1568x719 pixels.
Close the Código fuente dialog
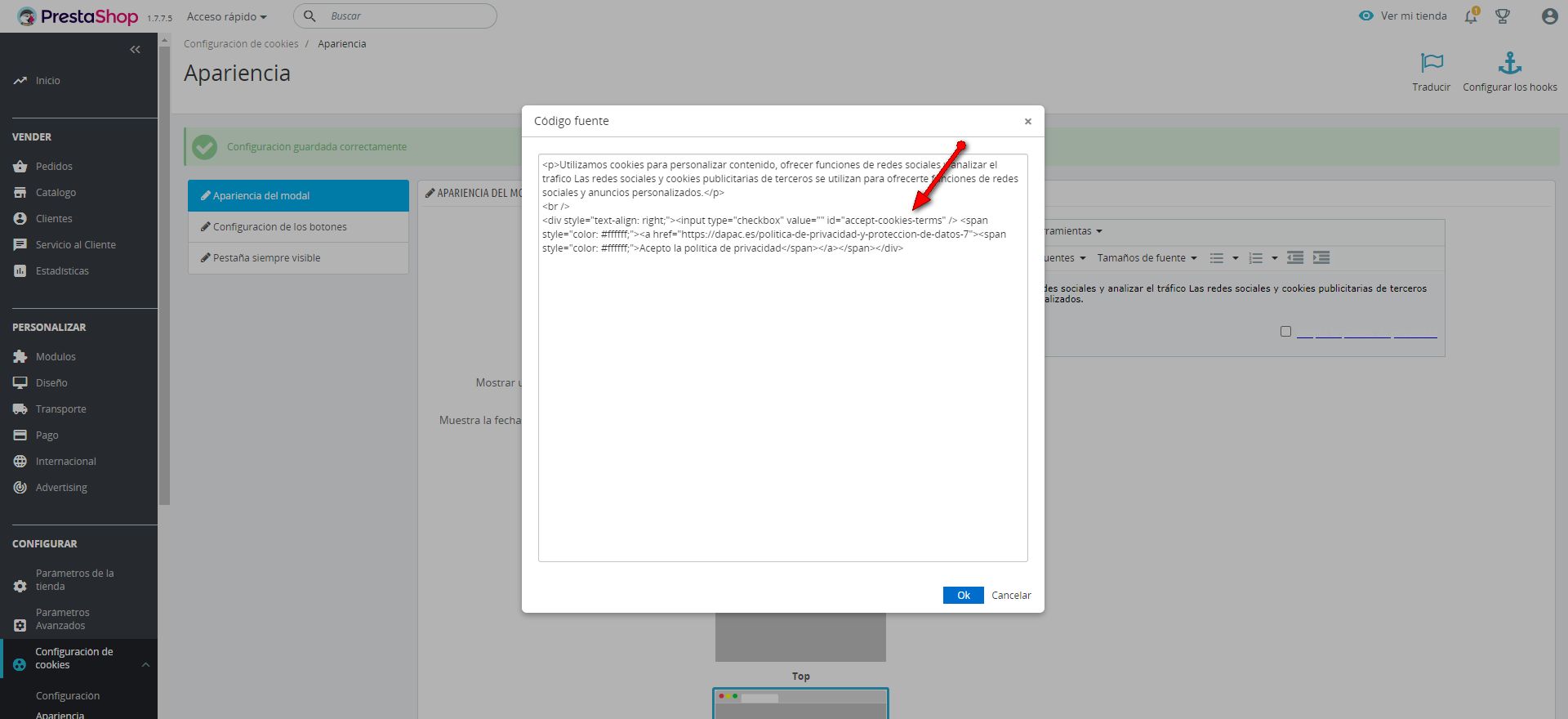1028,122
